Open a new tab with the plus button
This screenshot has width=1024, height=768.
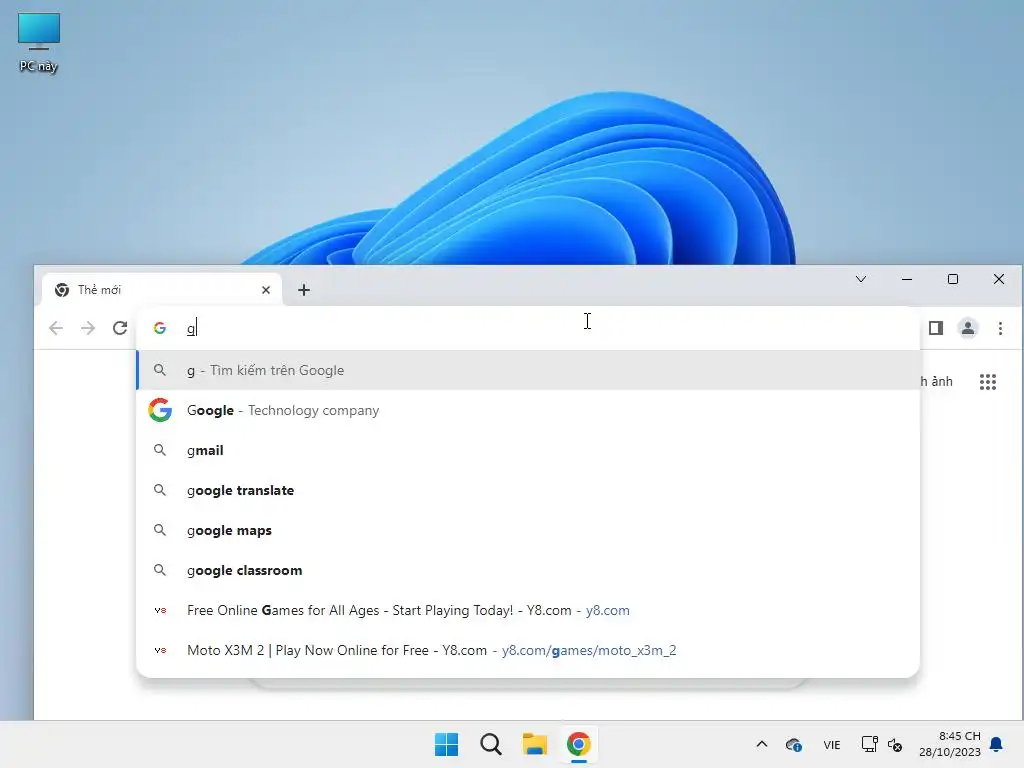point(304,290)
